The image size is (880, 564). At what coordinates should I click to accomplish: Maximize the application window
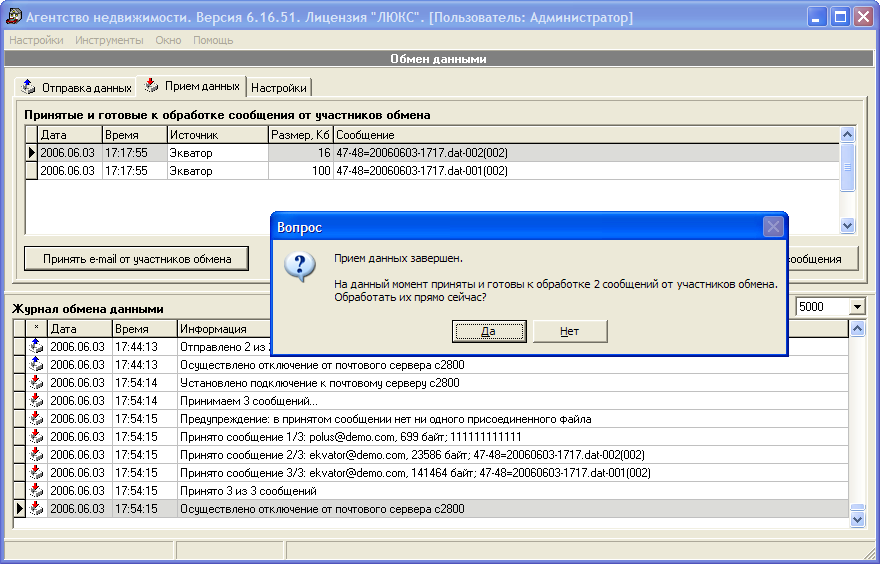(841, 17)
